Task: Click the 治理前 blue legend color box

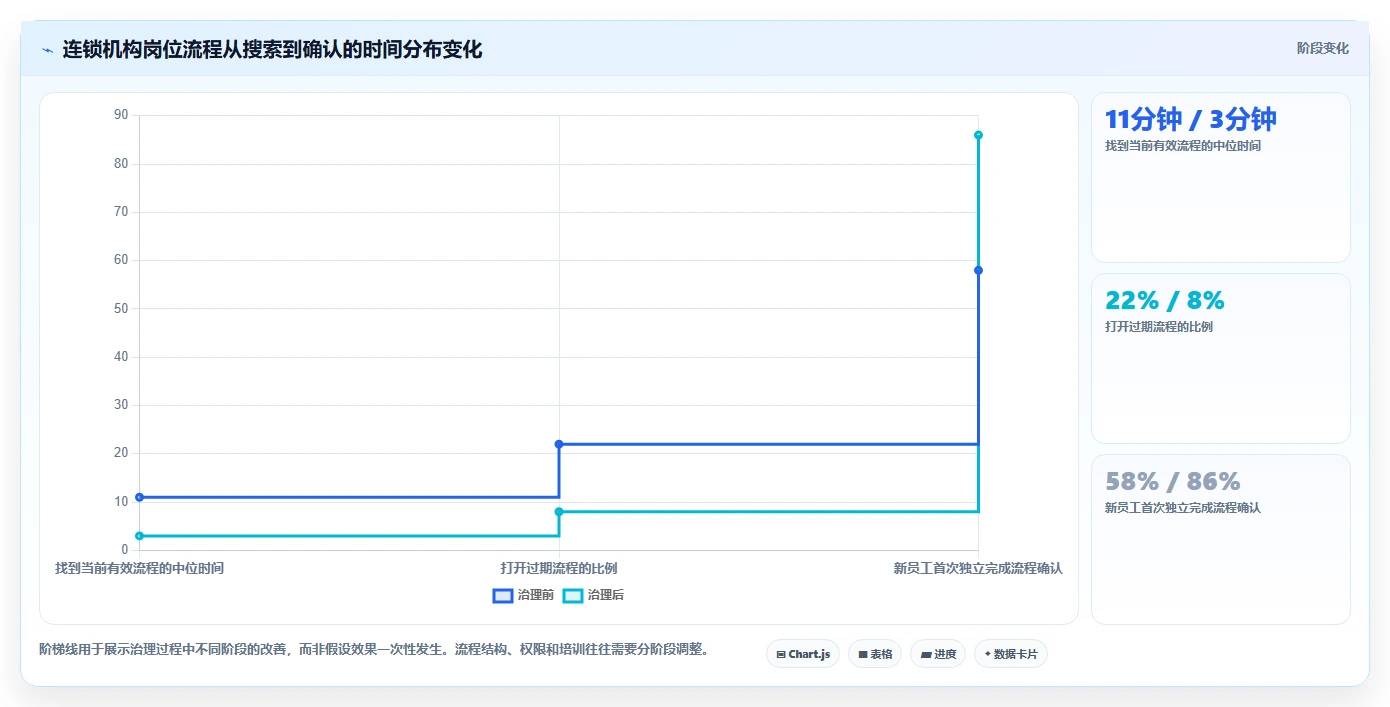Action: [503, 595]
